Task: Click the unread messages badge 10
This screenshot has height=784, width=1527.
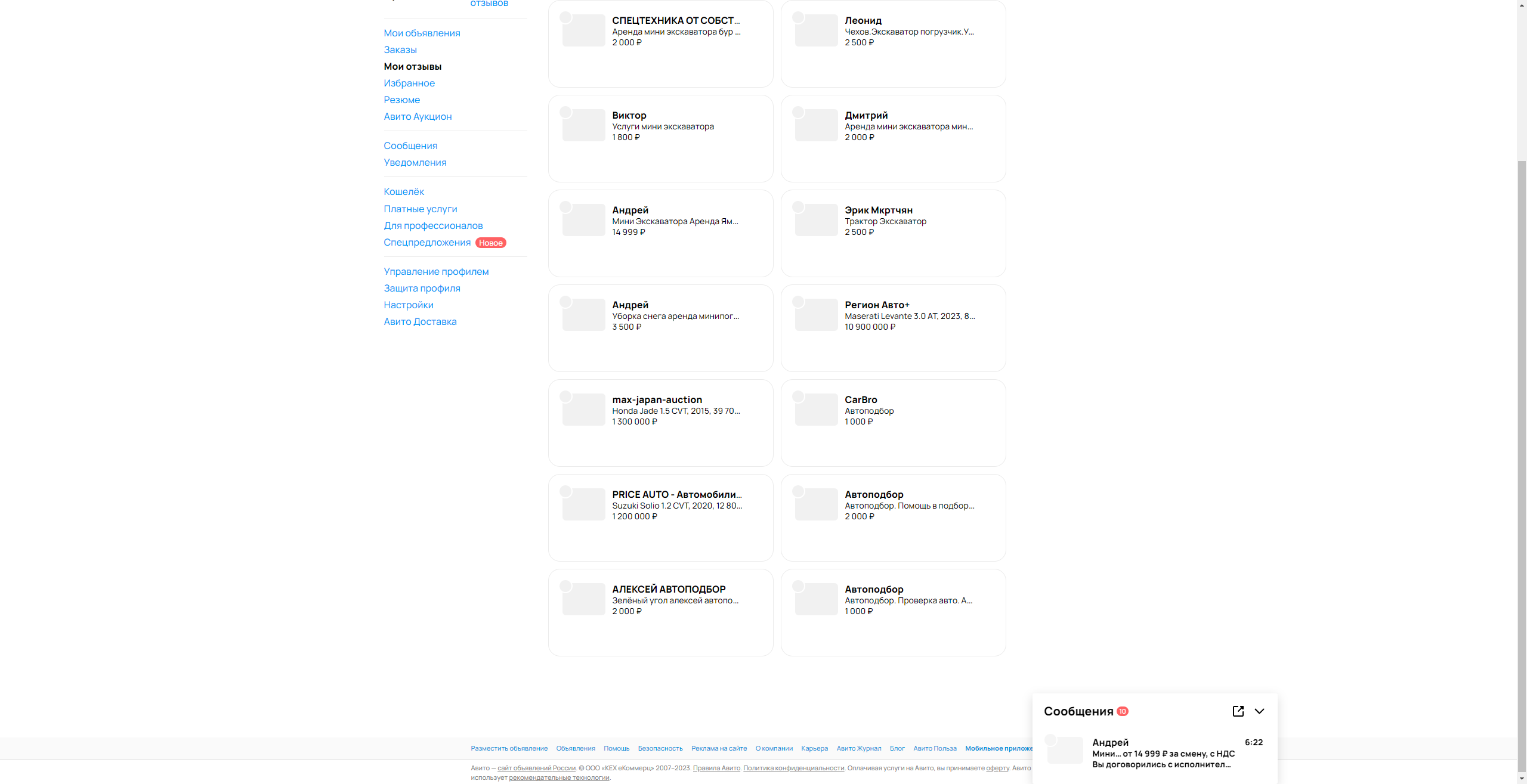Action: click(1122, 711)
